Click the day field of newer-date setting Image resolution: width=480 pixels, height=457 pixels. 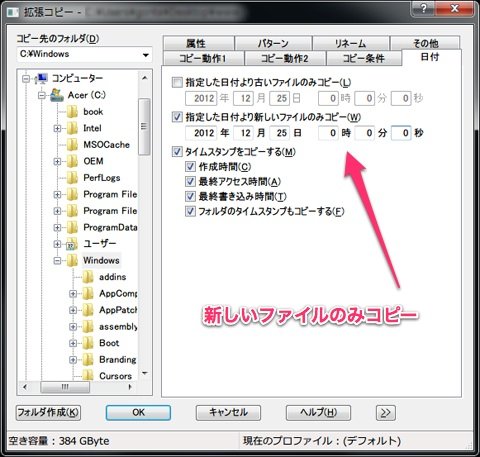(279, 133)
